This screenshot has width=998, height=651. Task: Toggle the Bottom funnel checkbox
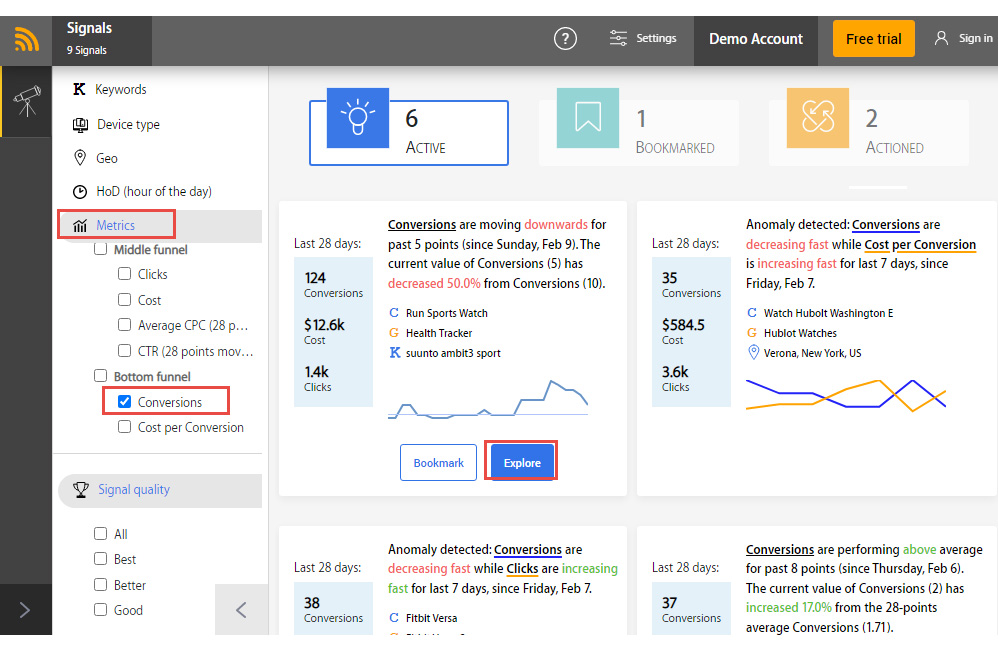[101, 375]
